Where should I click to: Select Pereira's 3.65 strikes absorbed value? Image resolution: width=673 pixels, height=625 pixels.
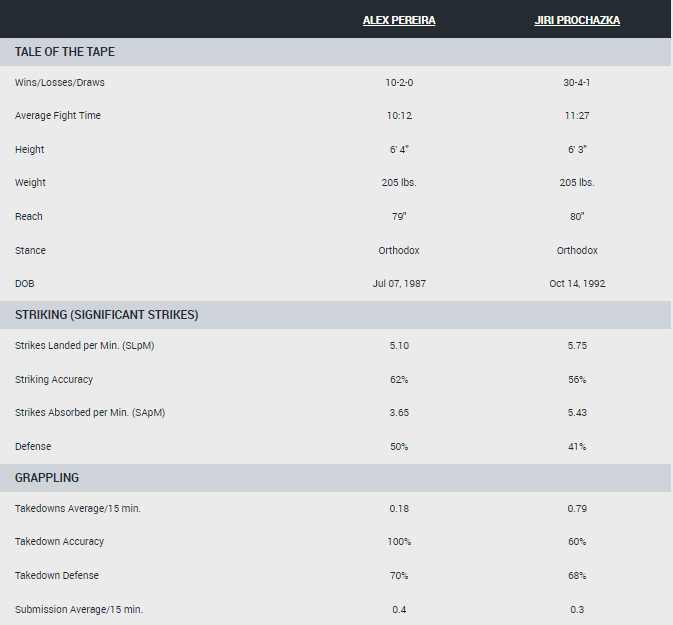(399, 413)
